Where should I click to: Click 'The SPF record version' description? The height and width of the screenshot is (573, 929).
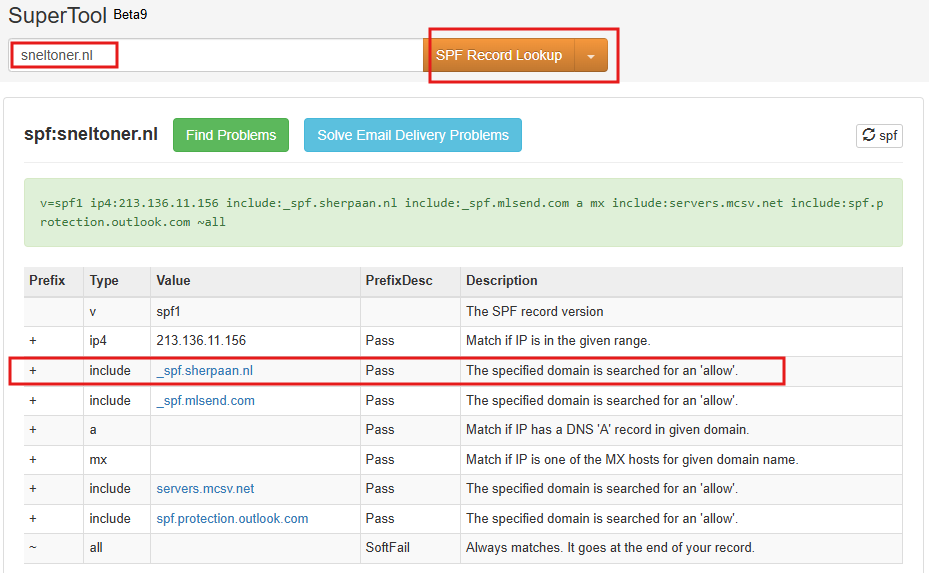pos(534,312)
